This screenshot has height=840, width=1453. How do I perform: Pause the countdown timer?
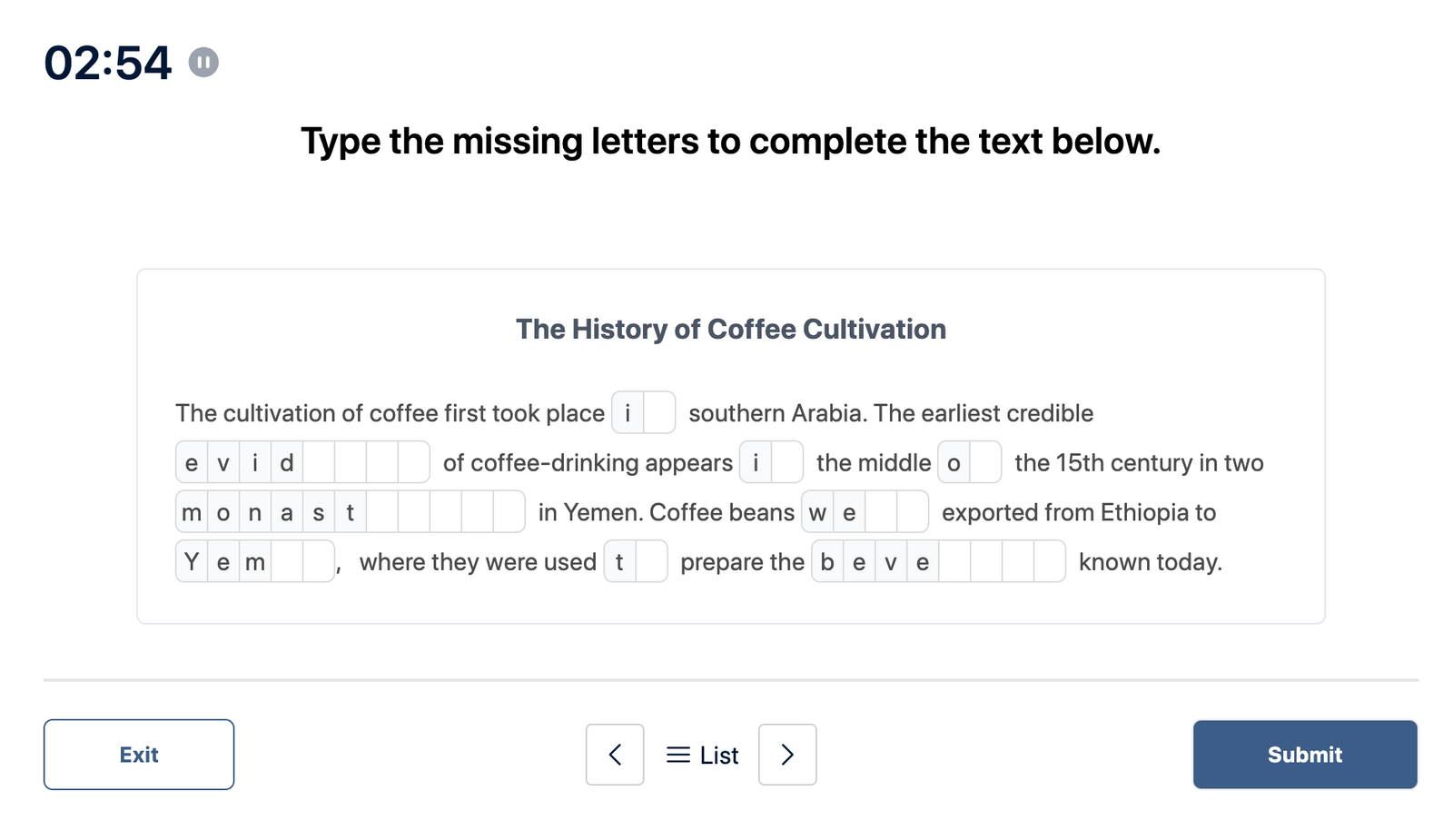203,63
